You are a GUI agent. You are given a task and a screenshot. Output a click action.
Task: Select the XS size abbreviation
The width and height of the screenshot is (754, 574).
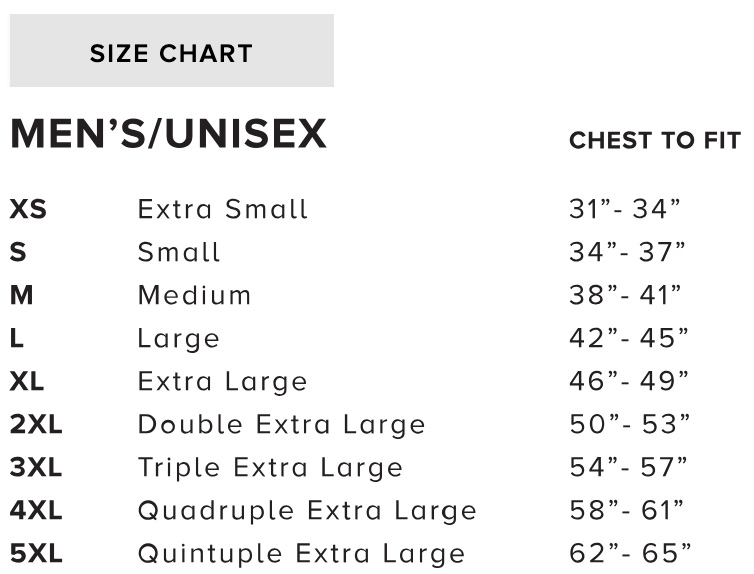pyautogui.click(x=28, y=210)
